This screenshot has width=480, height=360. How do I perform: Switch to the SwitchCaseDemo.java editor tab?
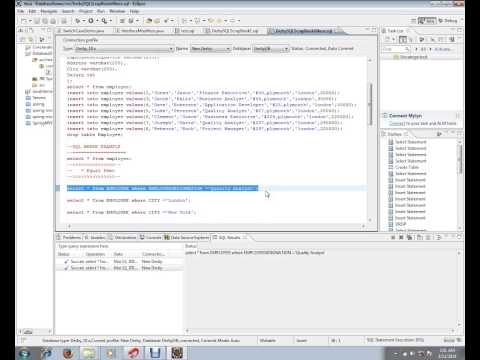click(81, 31)
